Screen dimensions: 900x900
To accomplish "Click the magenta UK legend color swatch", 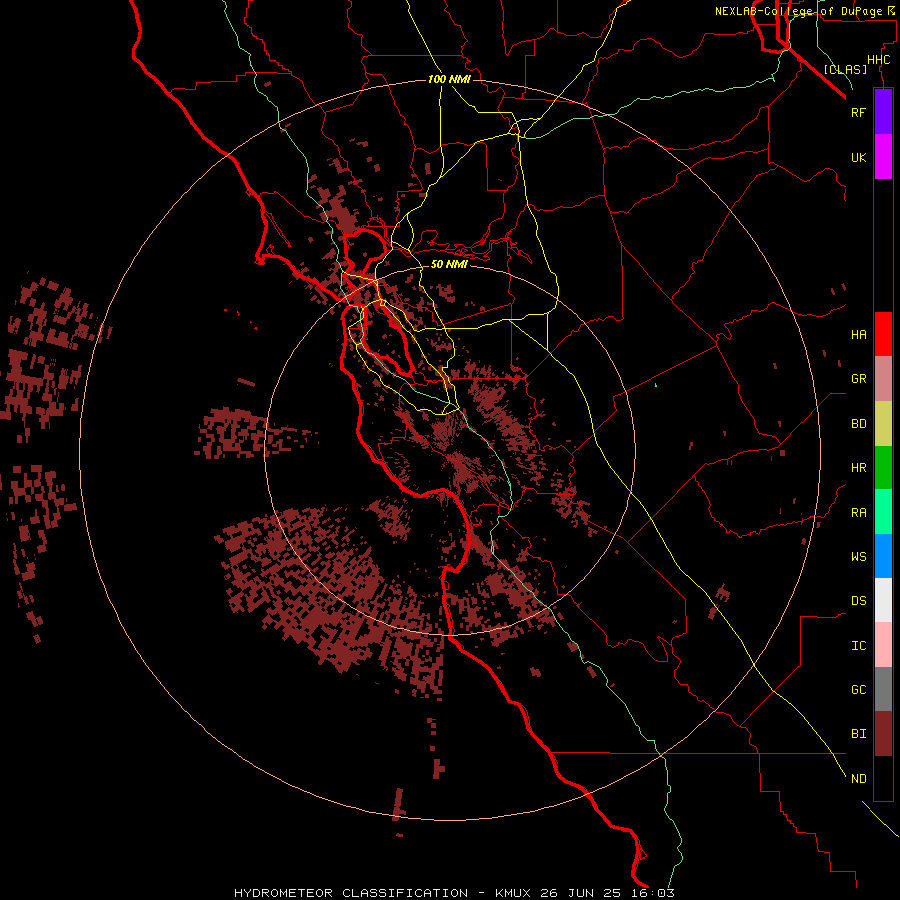I will [x=883, y=157].
